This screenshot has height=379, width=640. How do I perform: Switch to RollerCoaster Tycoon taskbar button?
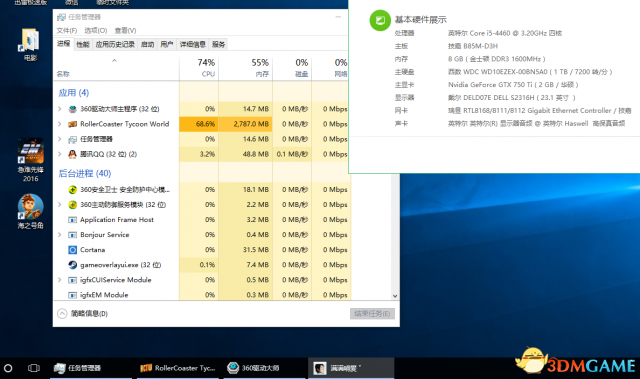(x=178, y=368)
